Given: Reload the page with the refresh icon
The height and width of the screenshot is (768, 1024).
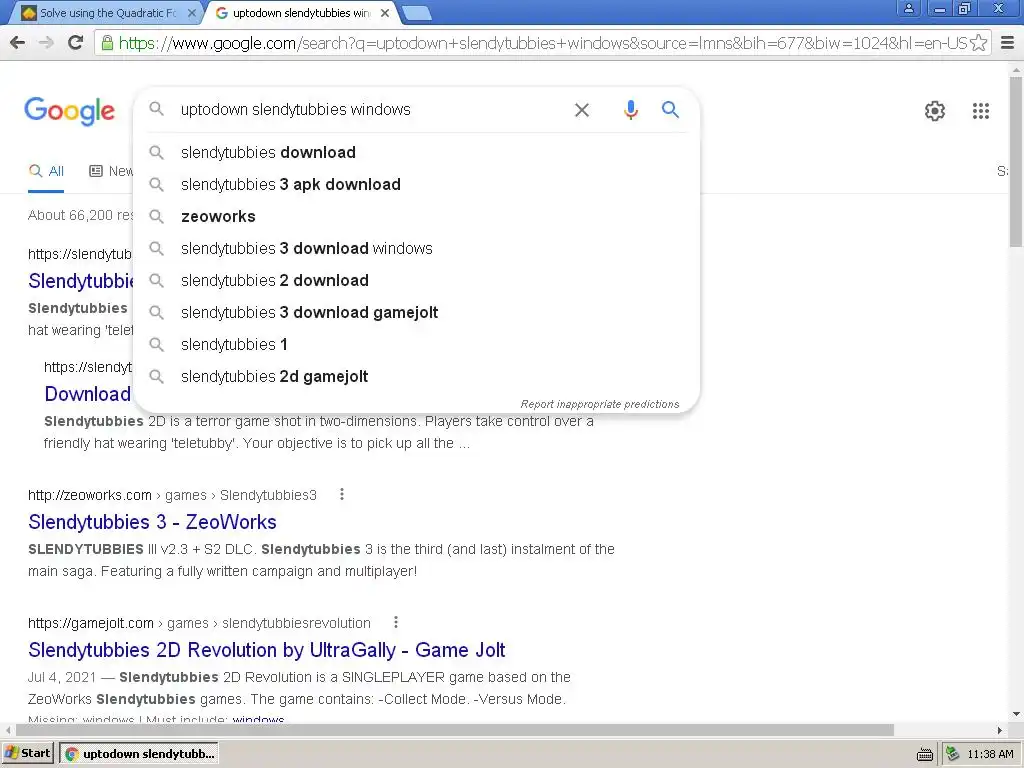Looking at the screenshot, I should coord(76,42).
